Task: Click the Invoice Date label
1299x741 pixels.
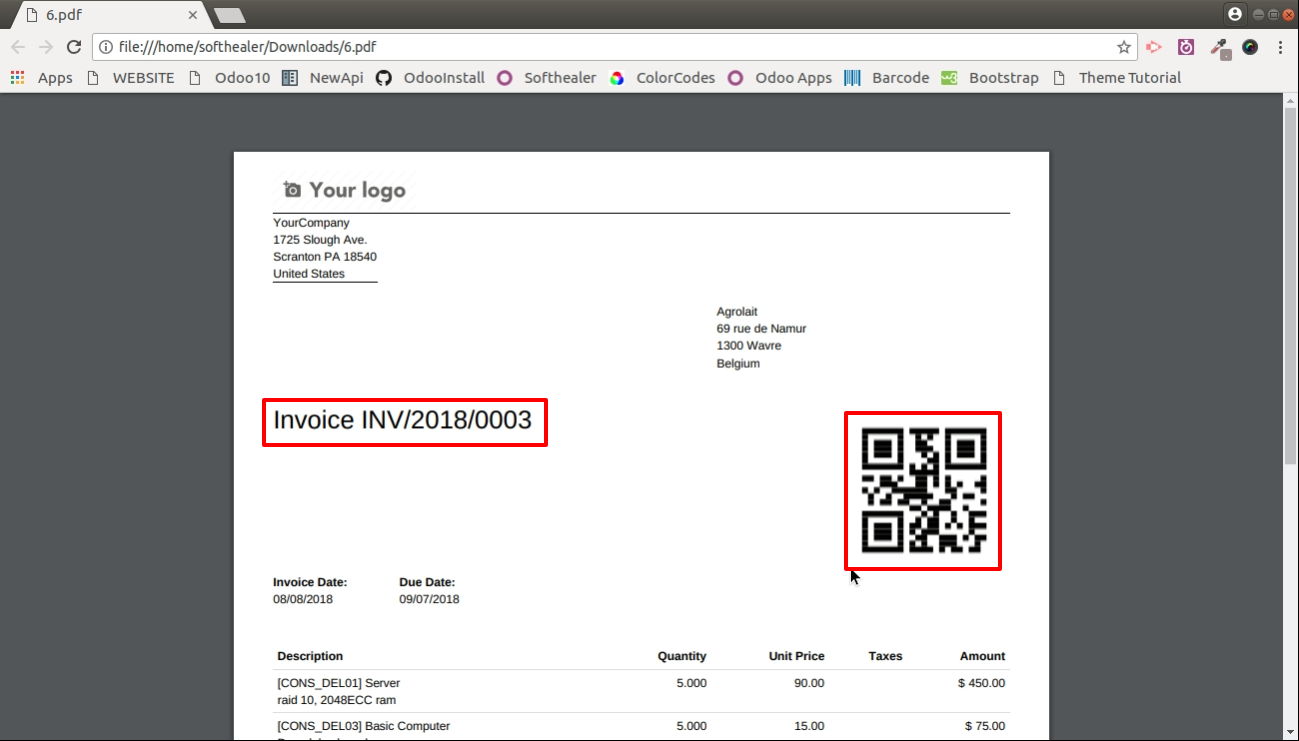Action: pos(310,582)
